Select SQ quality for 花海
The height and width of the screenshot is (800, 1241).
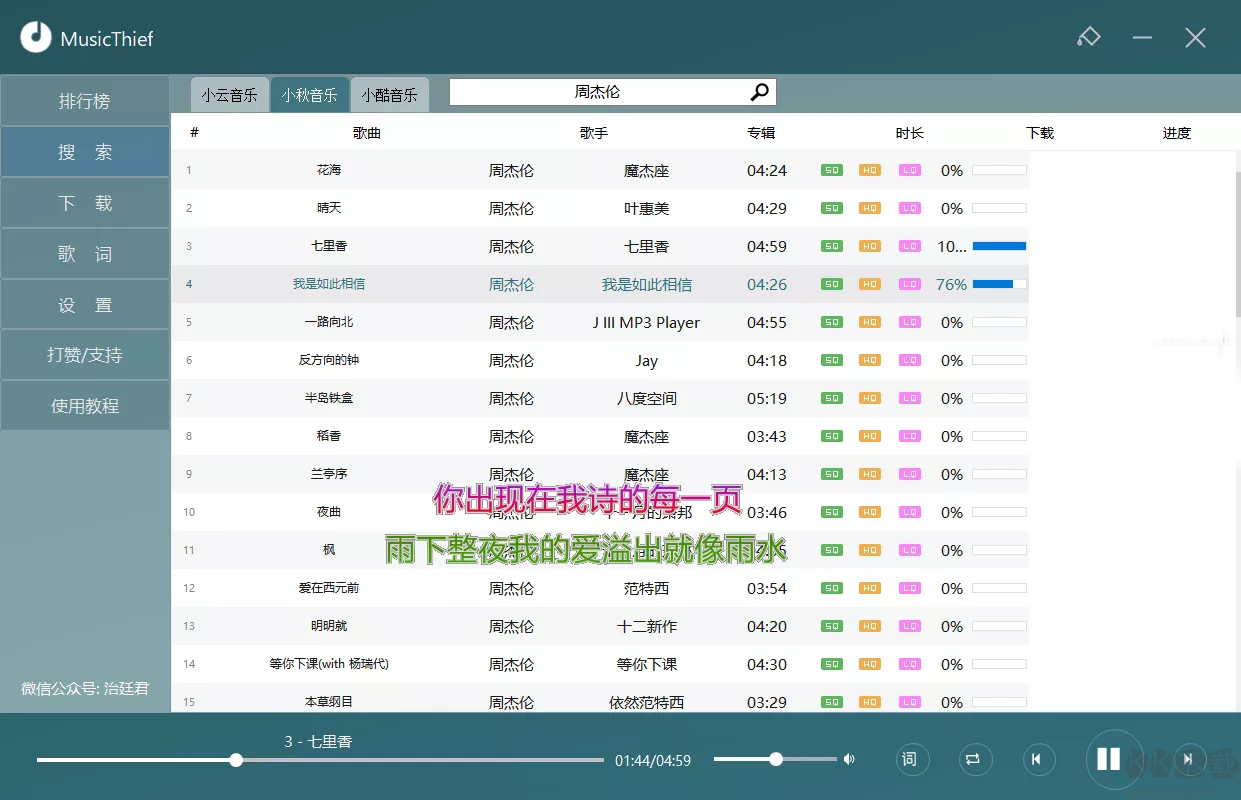(x=831, y=170)
